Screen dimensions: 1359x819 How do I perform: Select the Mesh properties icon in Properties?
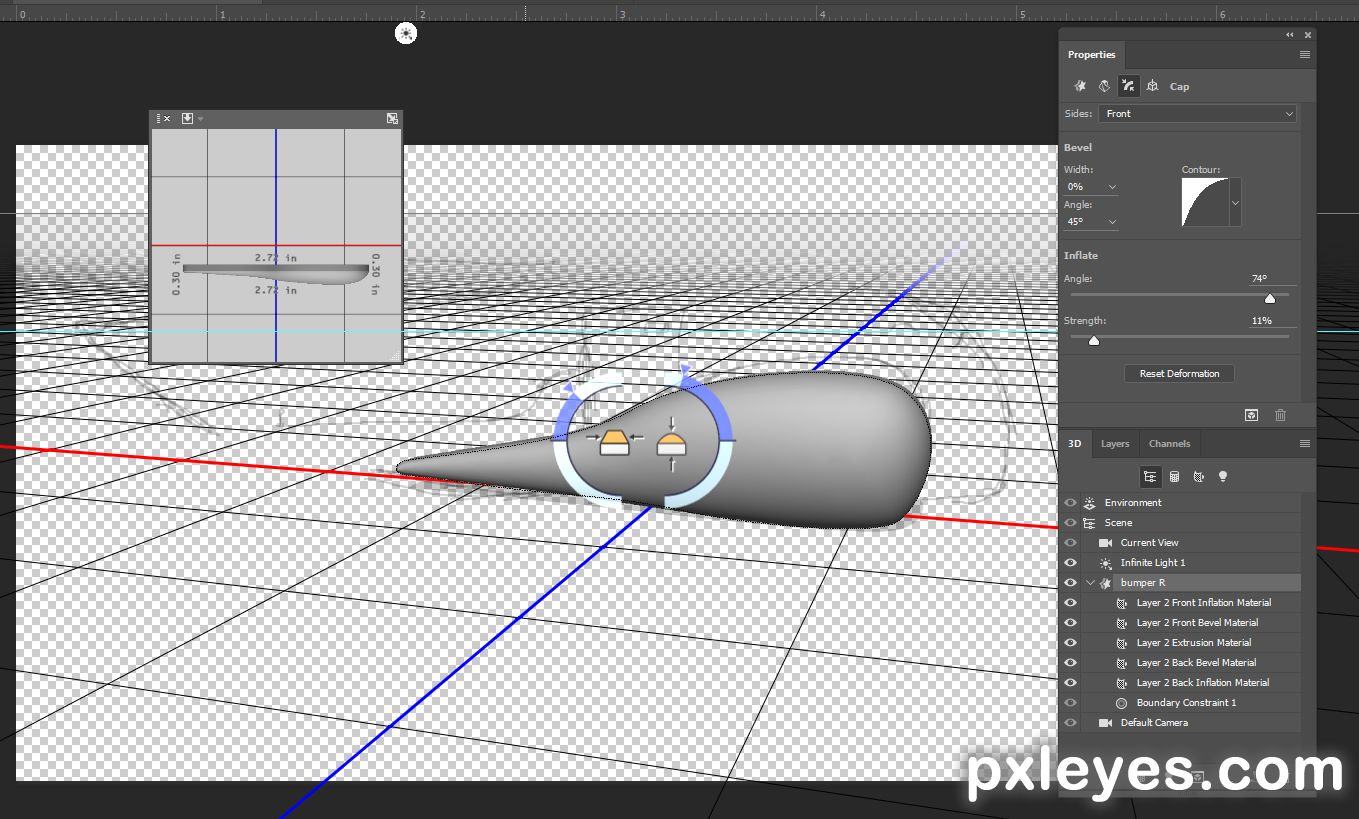1080,86
